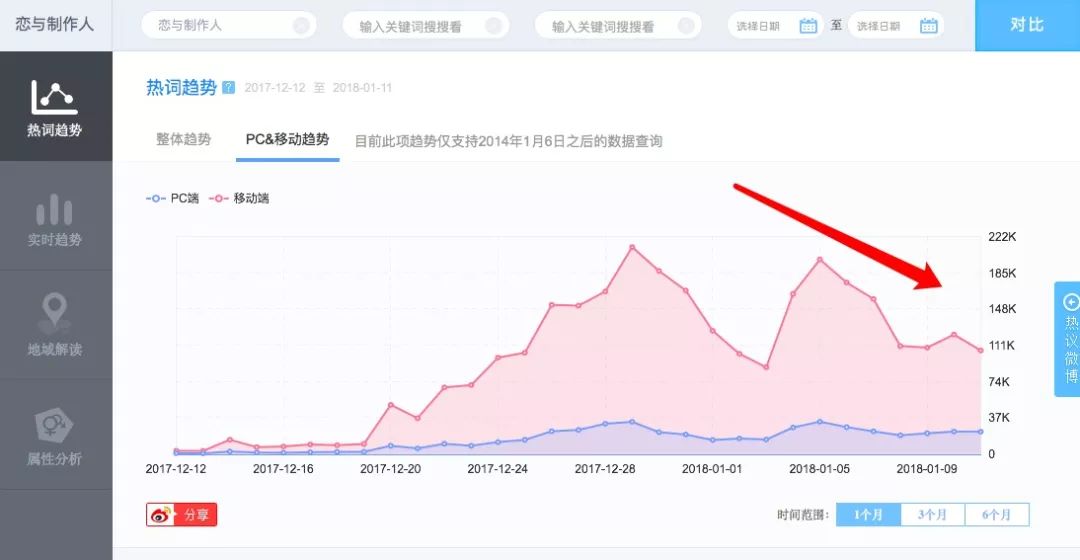1080x560 pixels.
Task: Select the 1个月 time range
Action: (x=868, y=515)
